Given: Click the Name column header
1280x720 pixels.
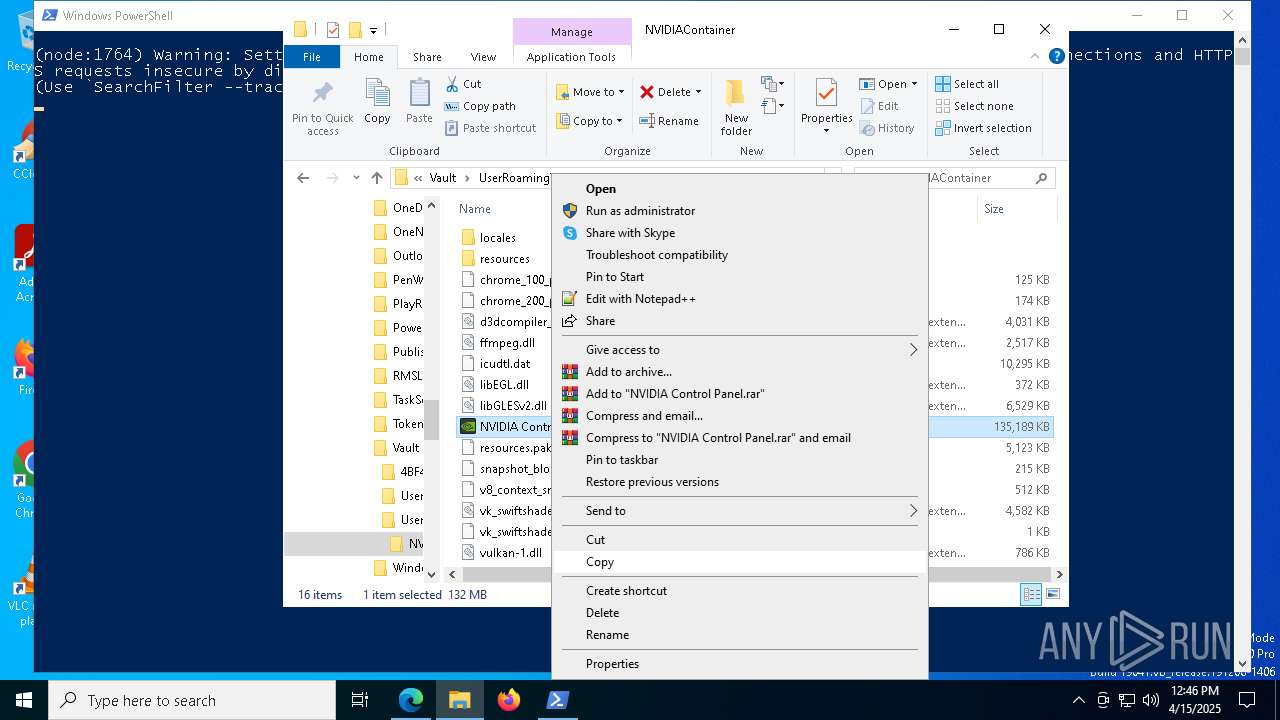Looking at the screenshot, I should click(x=475, y=209).
